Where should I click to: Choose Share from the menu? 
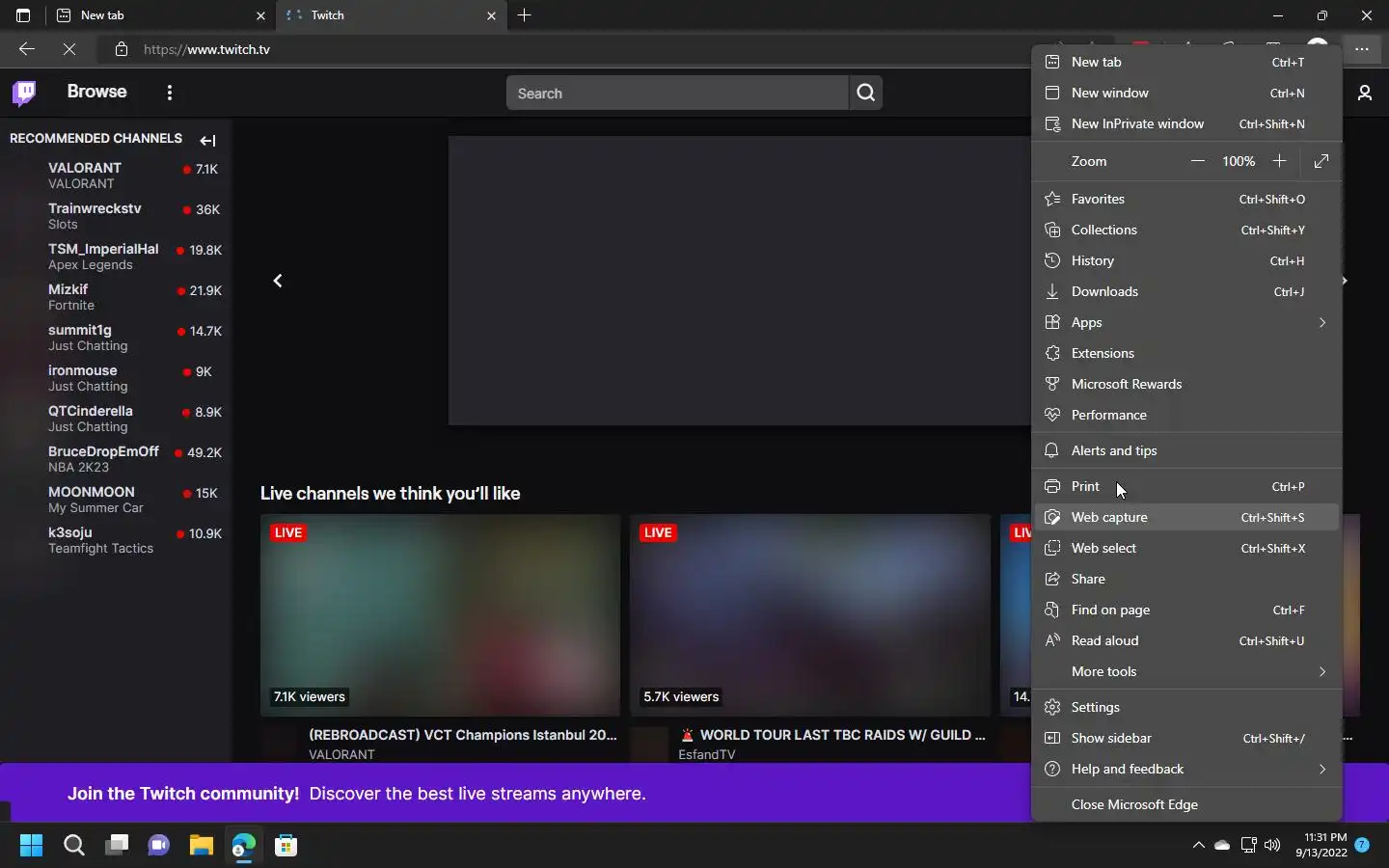coord(1186,579)
